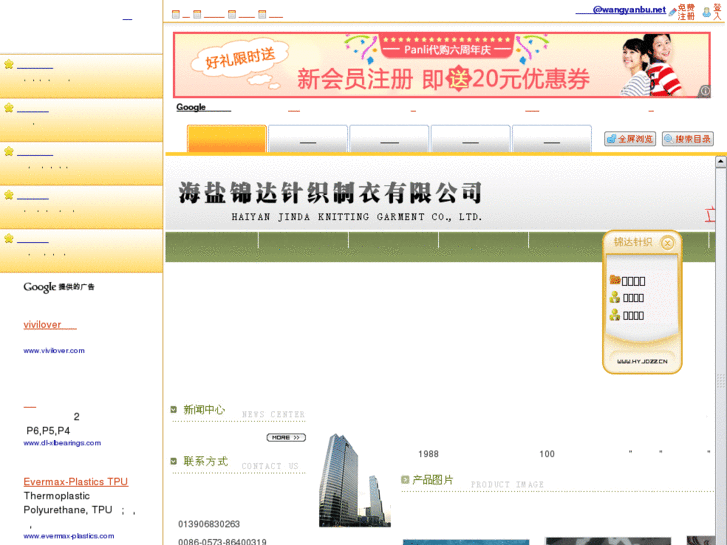The height and width of the screenshot is (545, 727).
Task: Close the 锦达针织 floating panel
Action: point(667,243)
